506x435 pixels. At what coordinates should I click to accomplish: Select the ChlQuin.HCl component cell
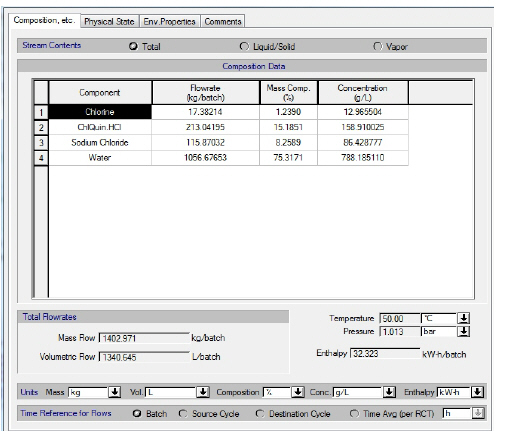tap(100, 127)
